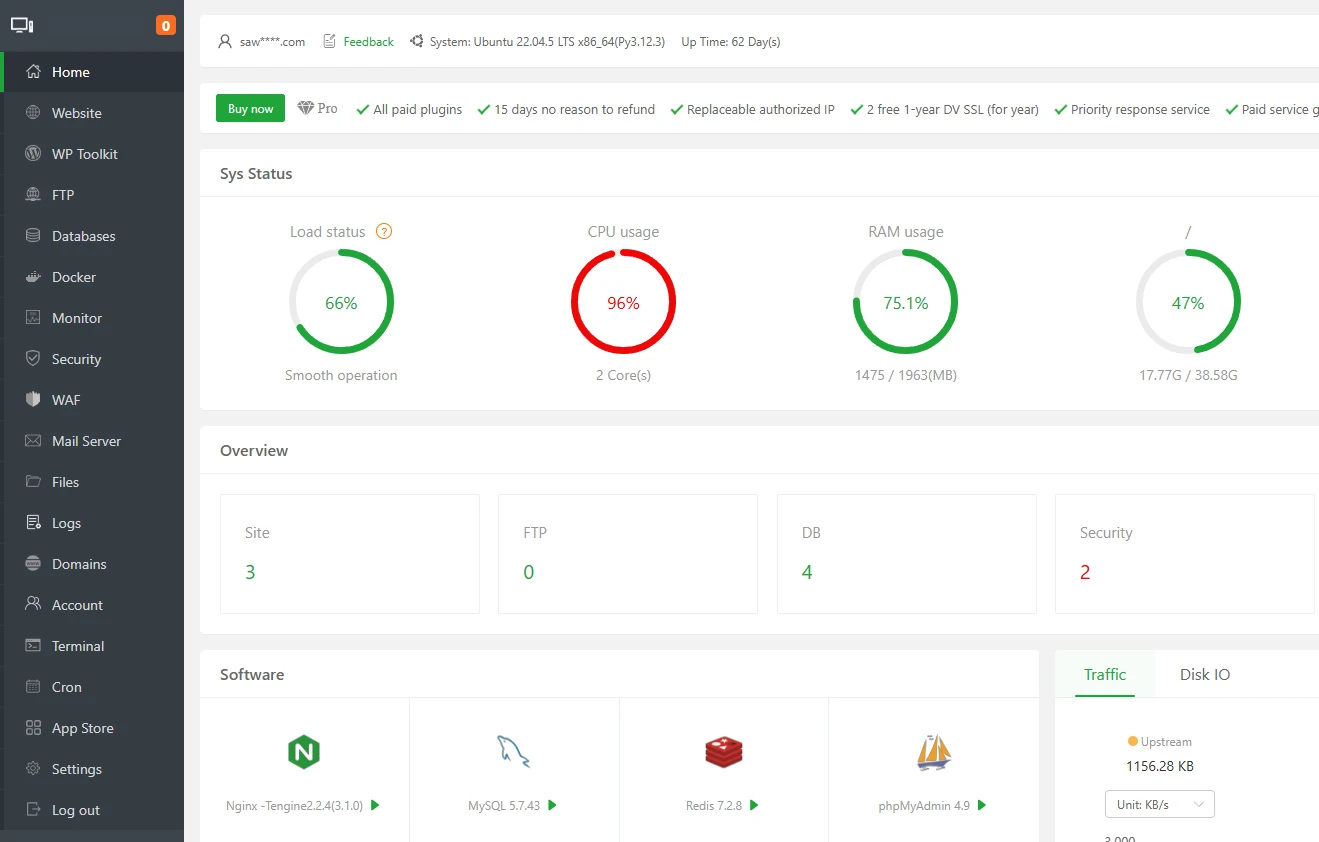The image size is (1319, 842).
Task: Click the play arrow next to Nginx
Action: click(x=376, y=805)
